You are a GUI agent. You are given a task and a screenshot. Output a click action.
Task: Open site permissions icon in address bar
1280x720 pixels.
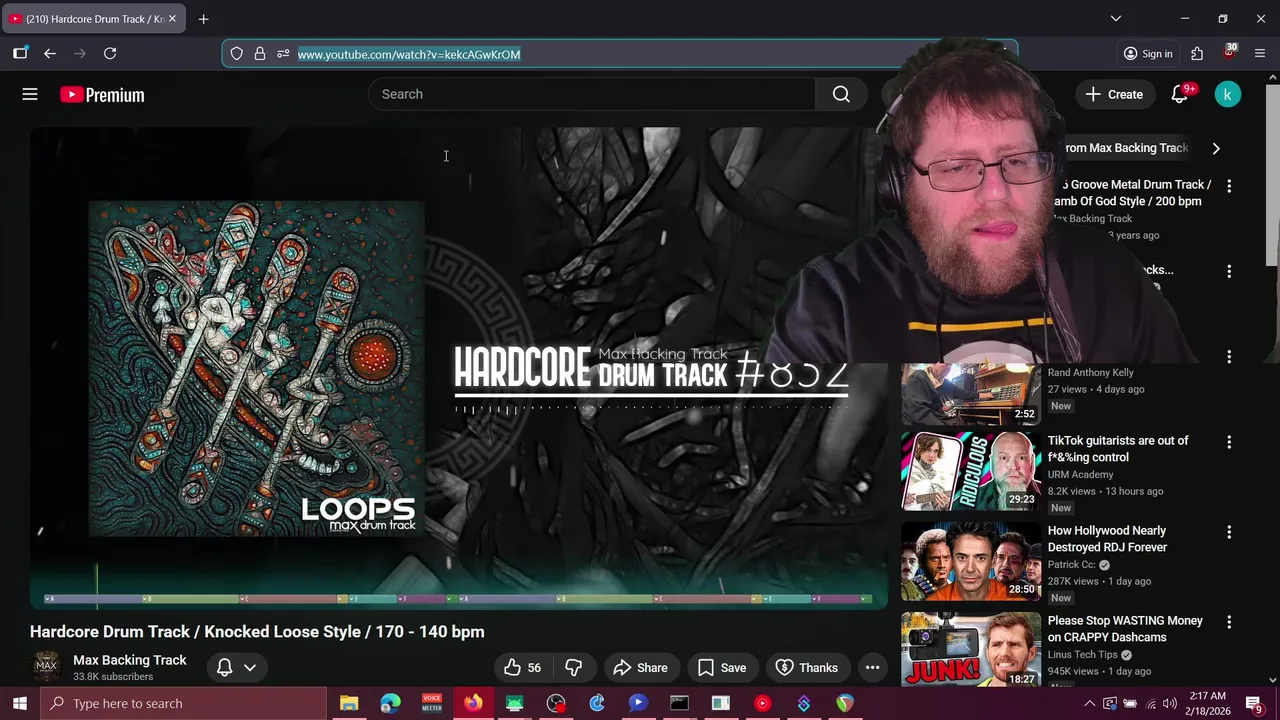(283, 54)
